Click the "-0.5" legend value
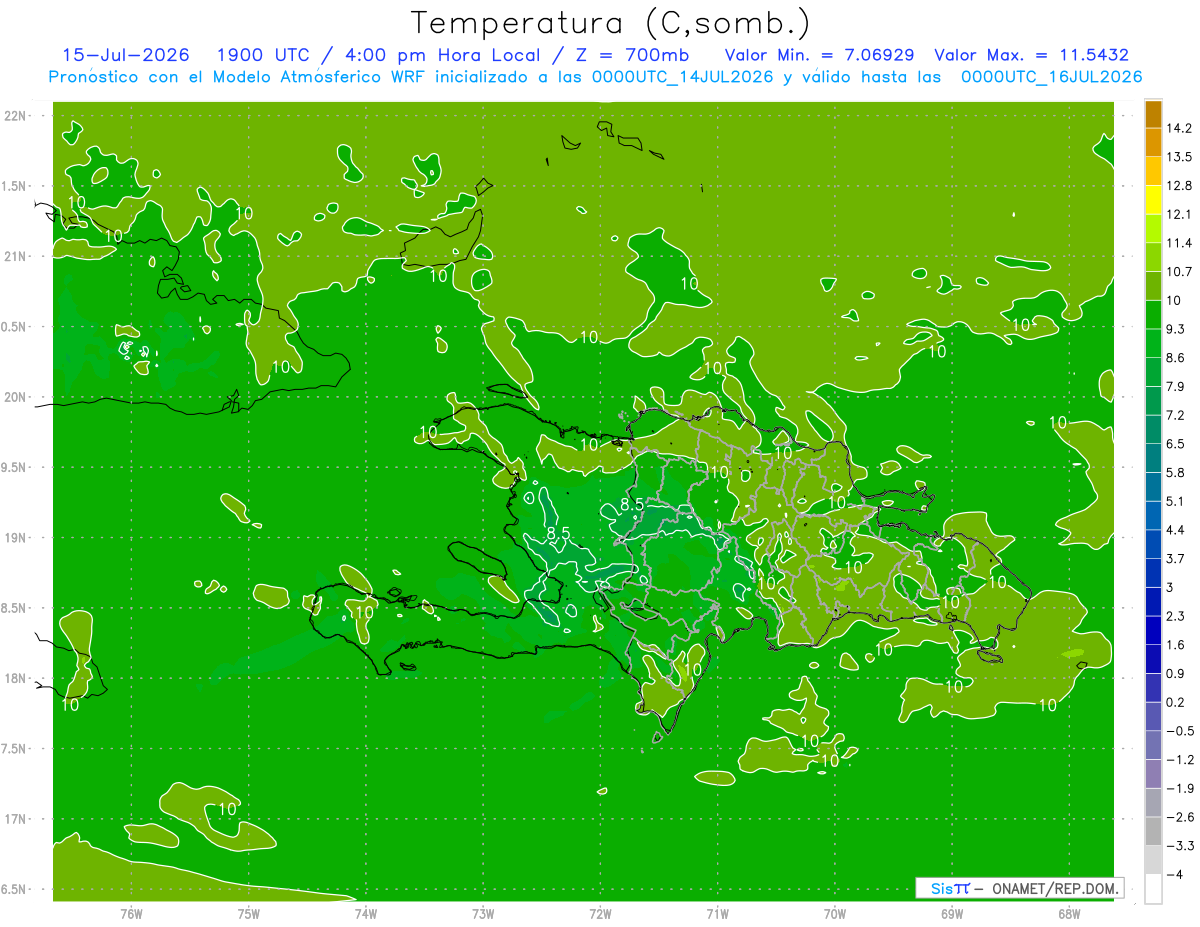The image size is (1200, 927). (1179, 731)
